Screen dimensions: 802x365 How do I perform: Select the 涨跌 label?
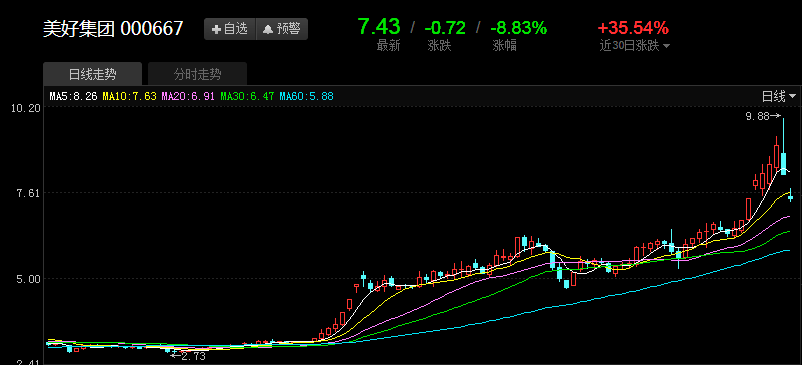pos(439,46)
